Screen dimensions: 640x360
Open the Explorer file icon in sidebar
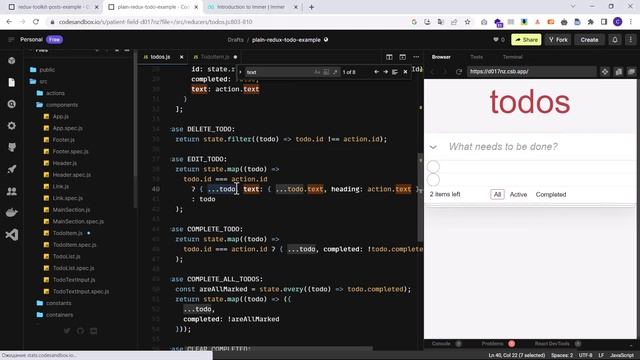coord(11,82)
